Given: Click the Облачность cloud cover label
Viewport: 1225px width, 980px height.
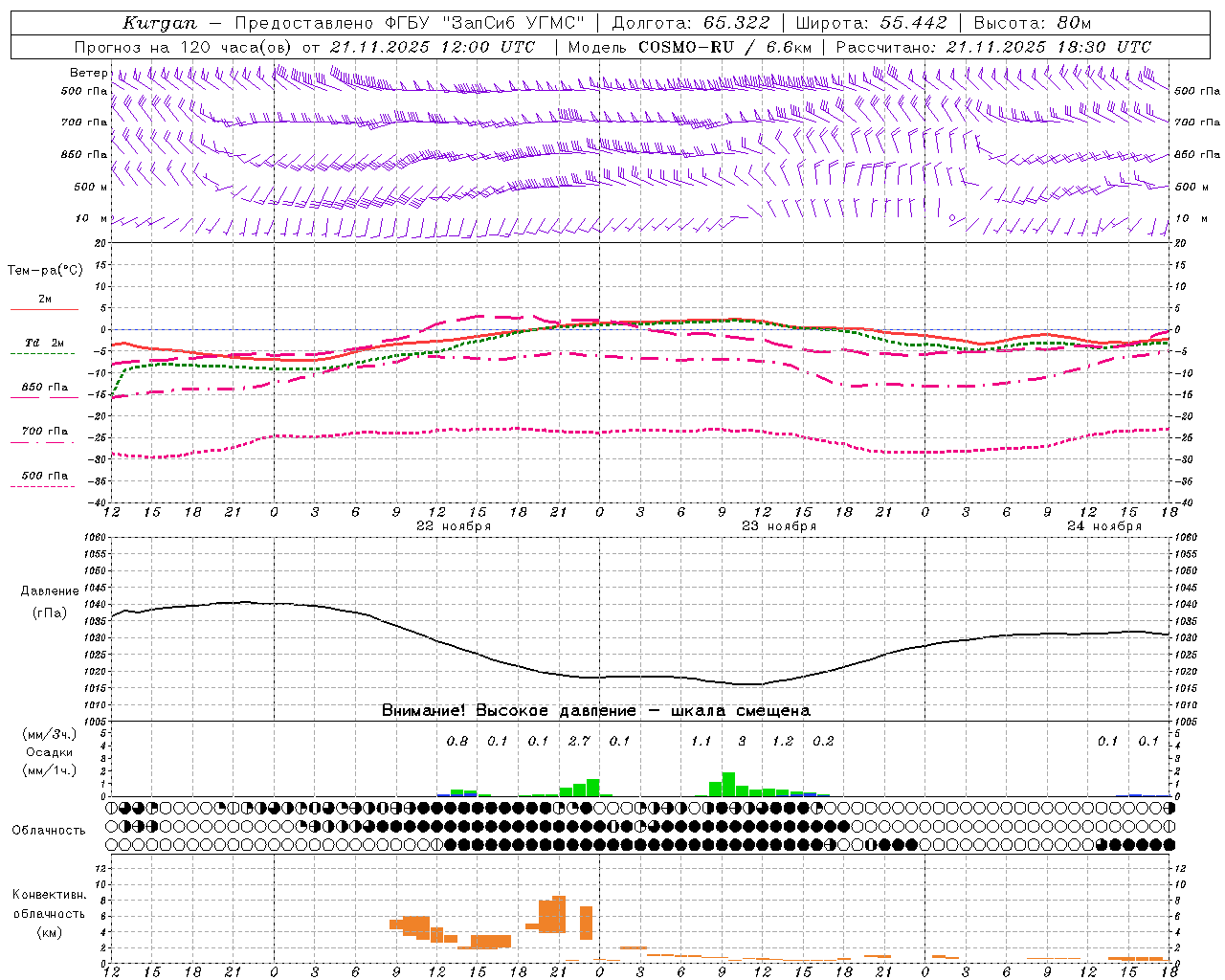Looking at the screenshot, I should point(49,831).
